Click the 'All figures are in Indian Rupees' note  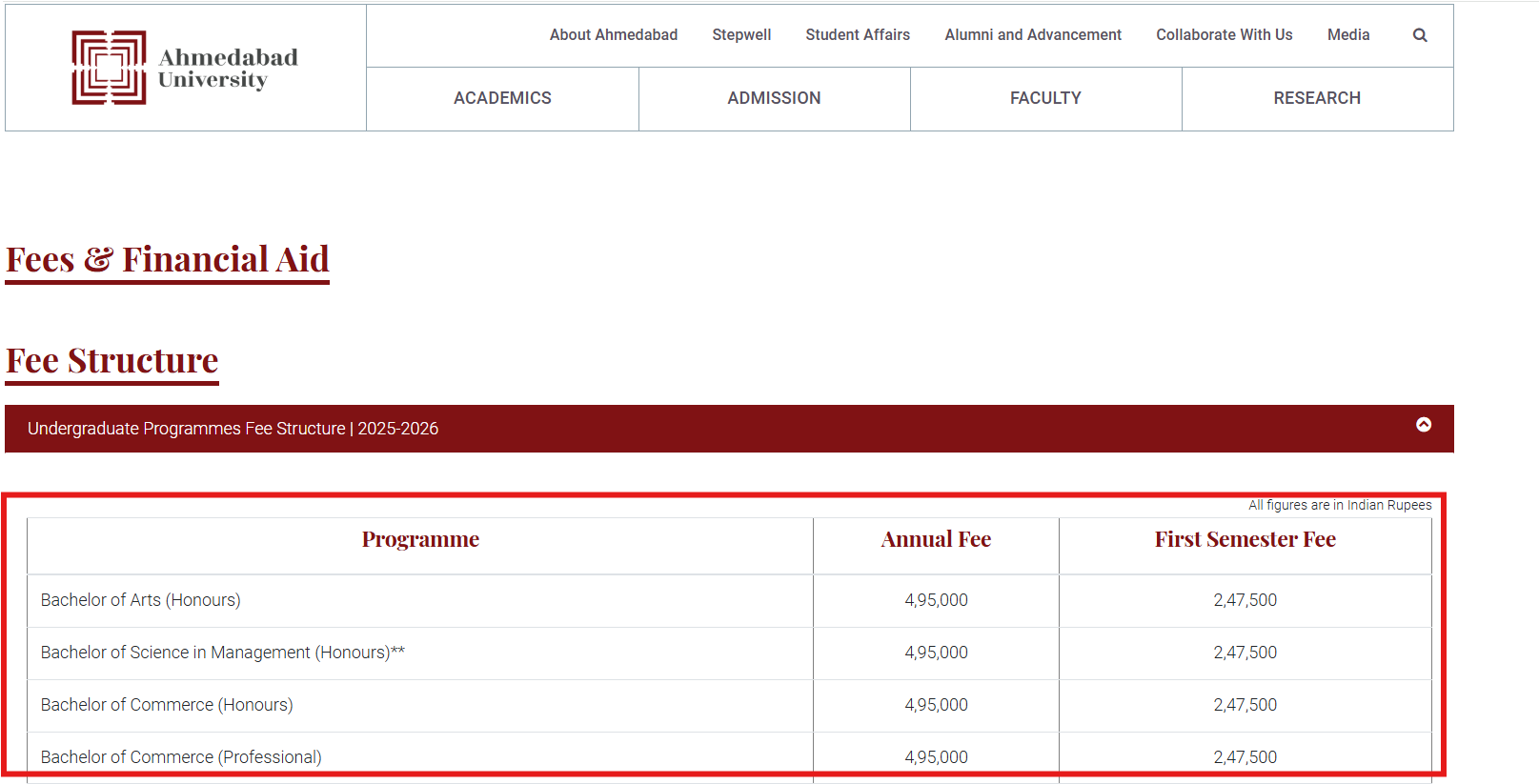1340,505
